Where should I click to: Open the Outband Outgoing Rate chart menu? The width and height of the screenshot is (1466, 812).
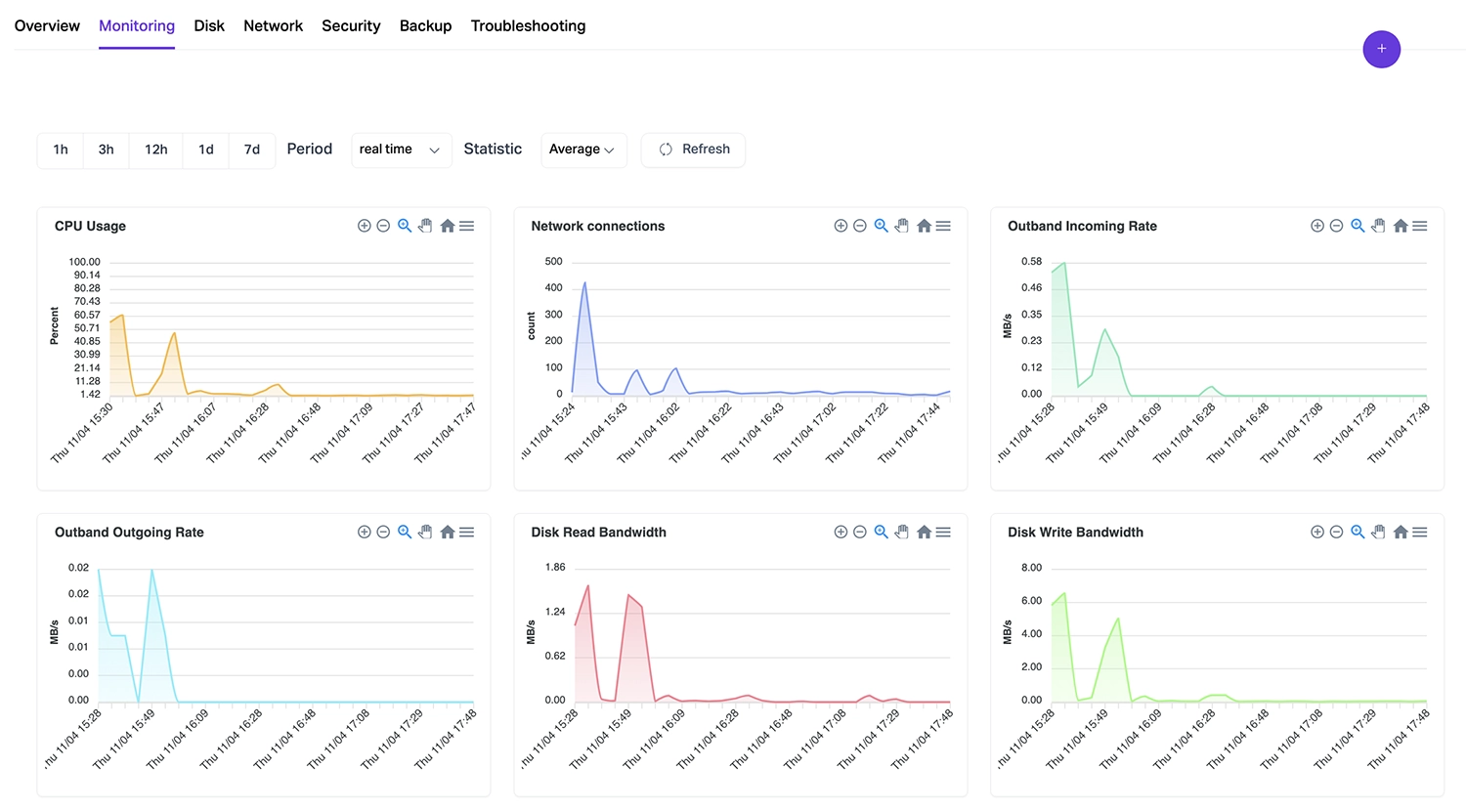coord(467,533)
